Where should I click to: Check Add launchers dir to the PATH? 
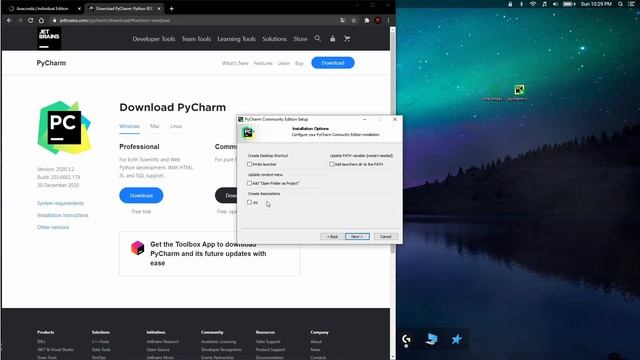(331, 164)
